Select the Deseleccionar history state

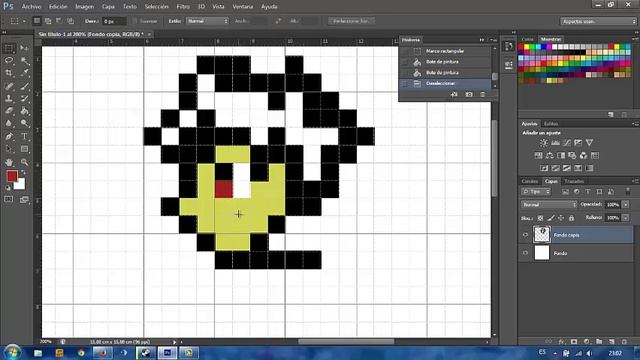[445, 83]
